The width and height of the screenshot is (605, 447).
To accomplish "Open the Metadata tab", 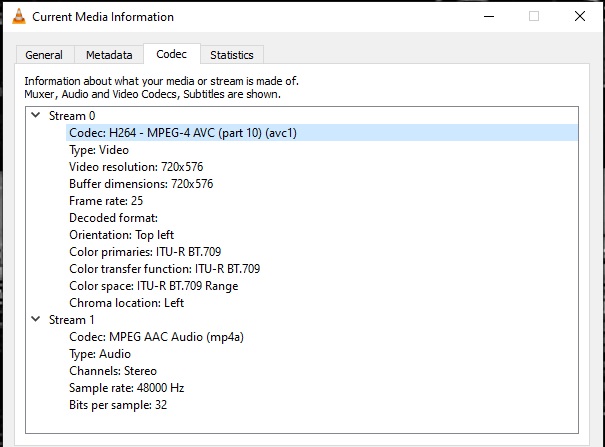I will 108,55.
